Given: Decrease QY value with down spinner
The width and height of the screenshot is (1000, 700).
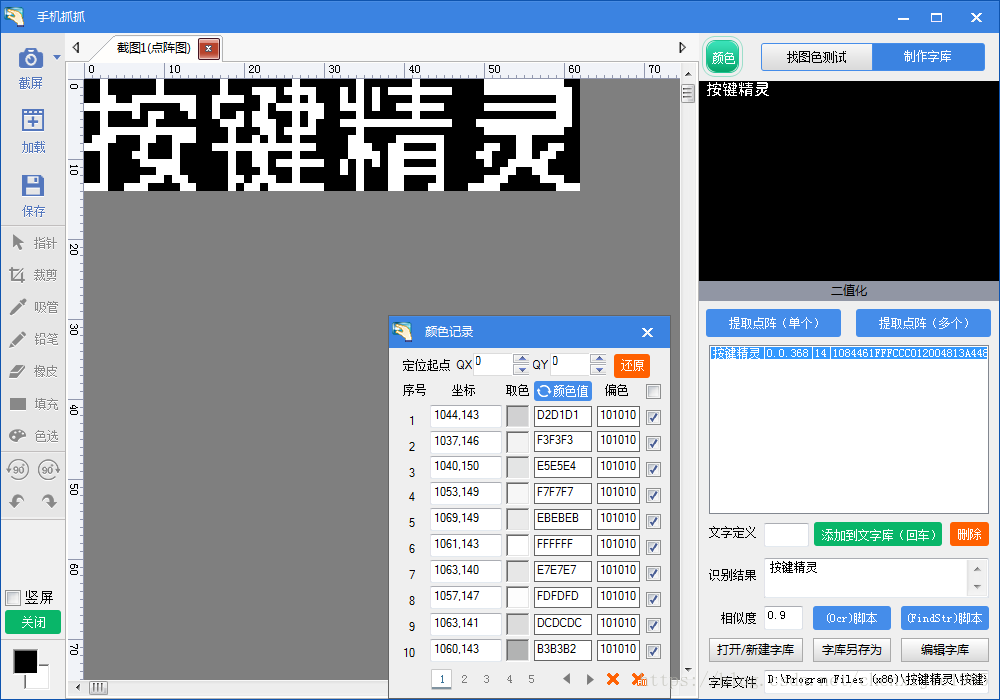Looking at the screenshot, I should [598, 370].
